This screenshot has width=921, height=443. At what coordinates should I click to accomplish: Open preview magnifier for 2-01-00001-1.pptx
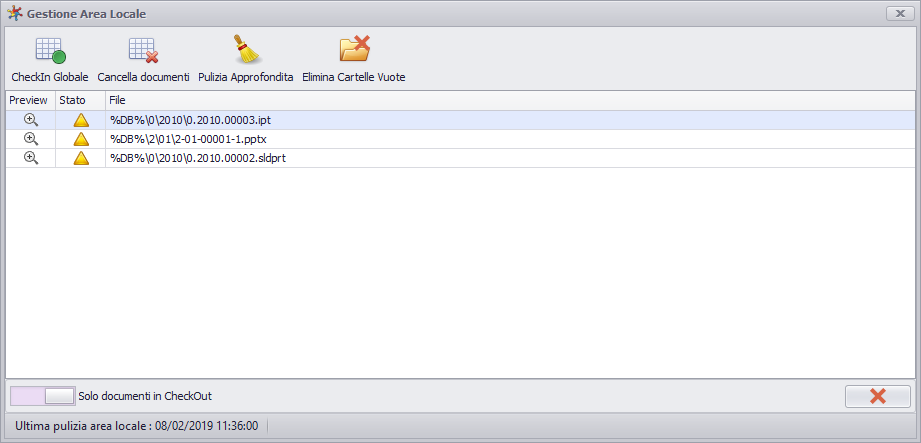31,139
